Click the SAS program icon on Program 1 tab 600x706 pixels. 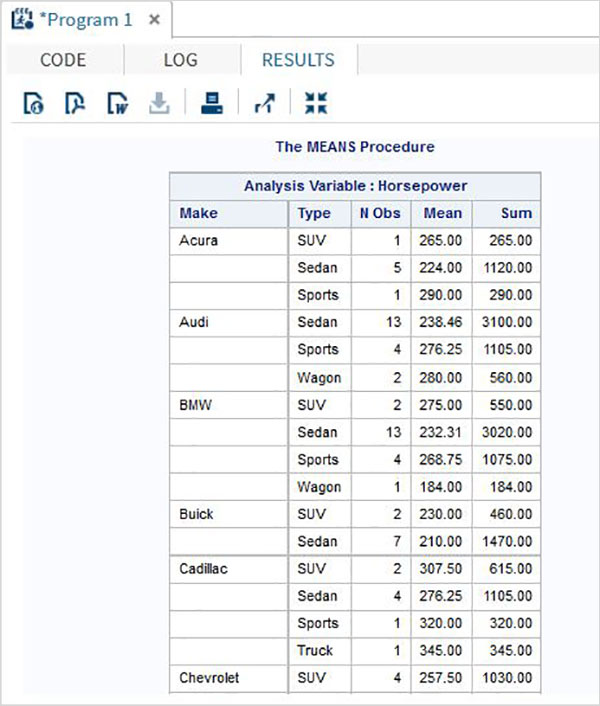18,20
